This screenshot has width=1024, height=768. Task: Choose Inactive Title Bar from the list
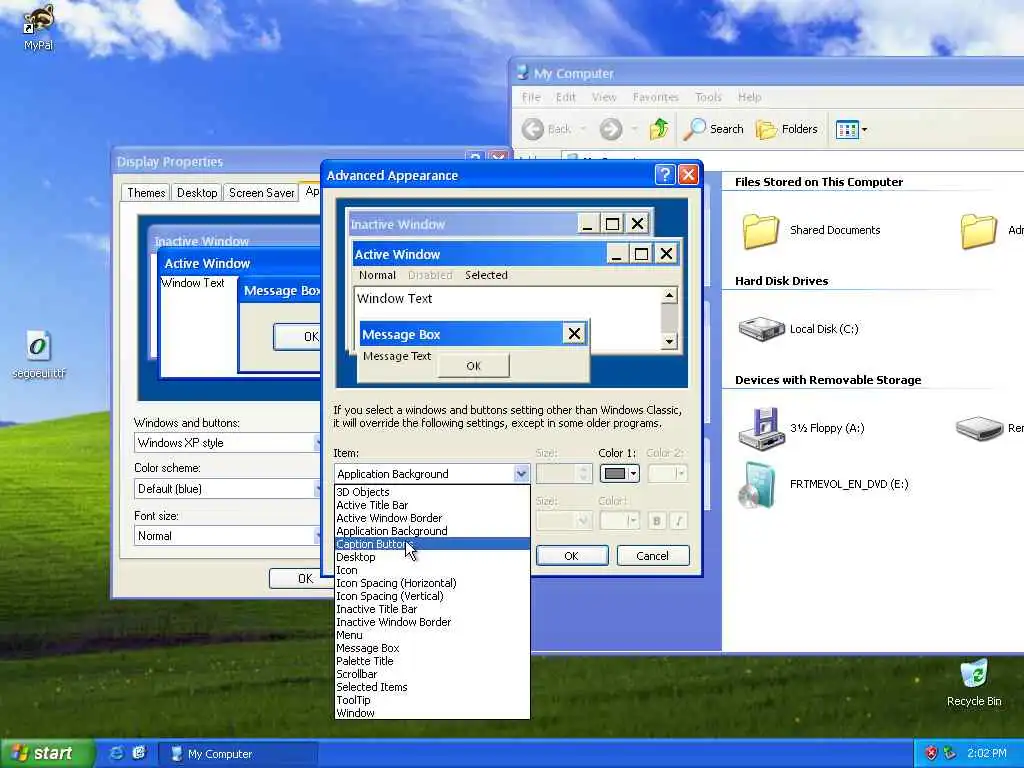click(x=432, y=609)
